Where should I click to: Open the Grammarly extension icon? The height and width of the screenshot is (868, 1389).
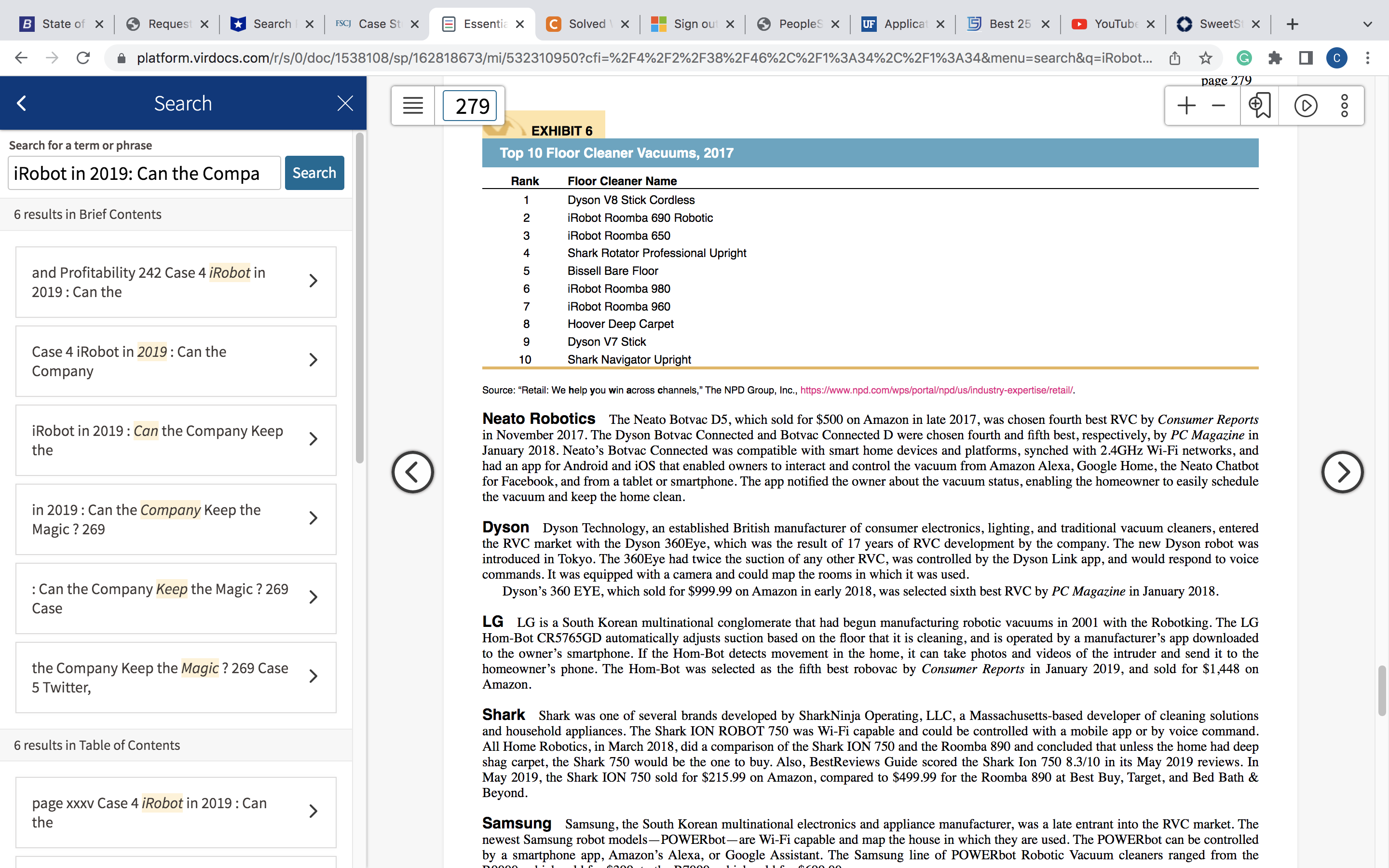[1244, 58]
